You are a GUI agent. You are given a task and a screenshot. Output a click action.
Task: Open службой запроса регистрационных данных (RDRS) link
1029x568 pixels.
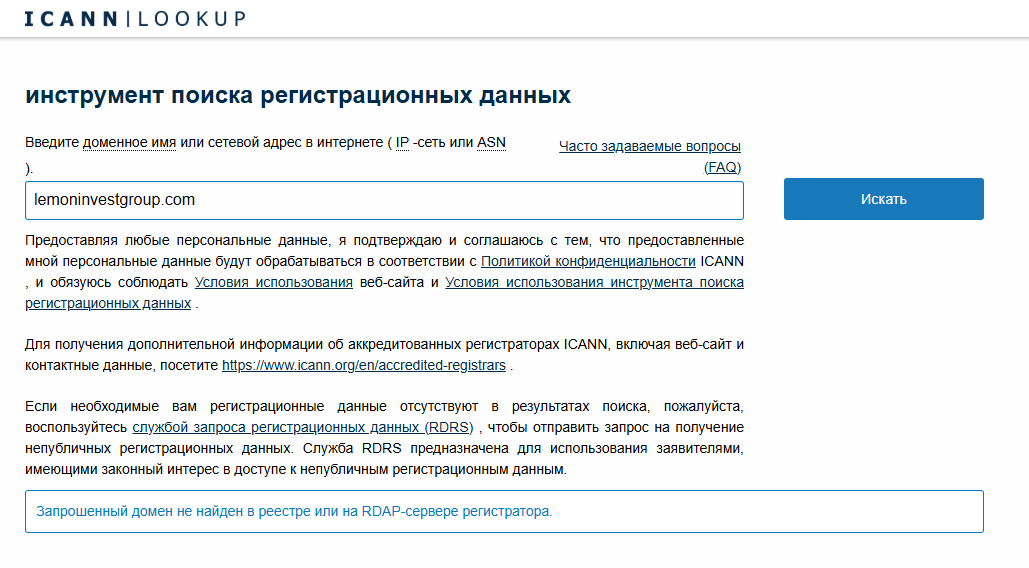(x=303, y=427)
